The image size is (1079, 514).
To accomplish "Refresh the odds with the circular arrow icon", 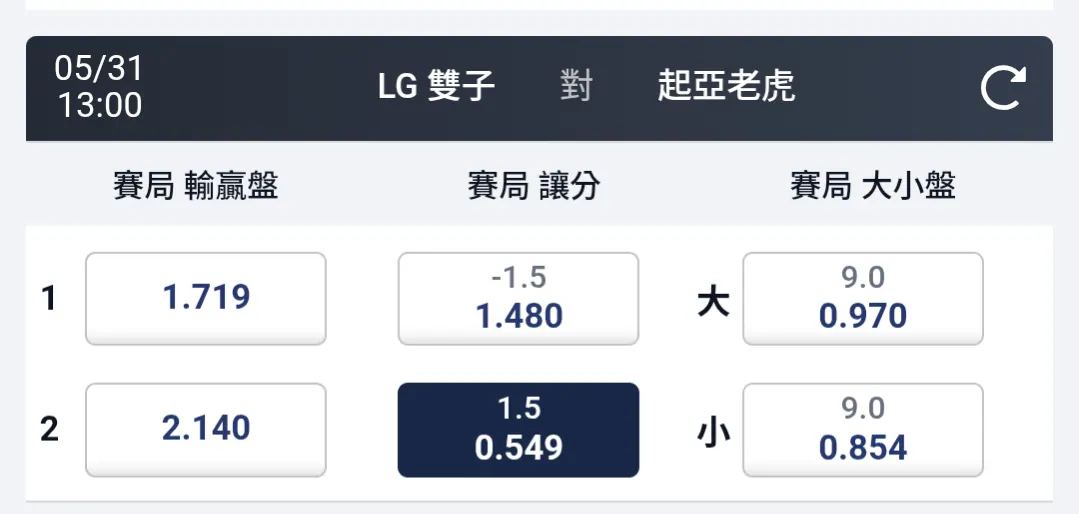I will 1003,87.
